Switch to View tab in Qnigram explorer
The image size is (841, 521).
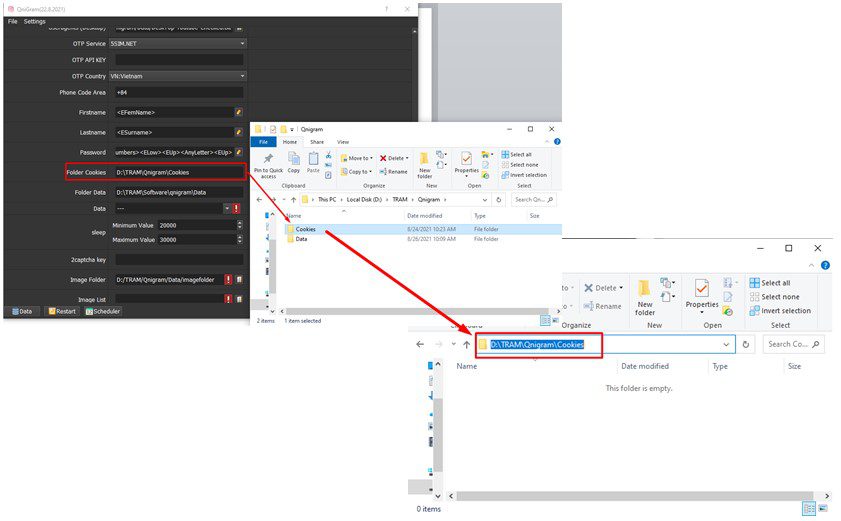pyautogui.click(x=343, y=142)
